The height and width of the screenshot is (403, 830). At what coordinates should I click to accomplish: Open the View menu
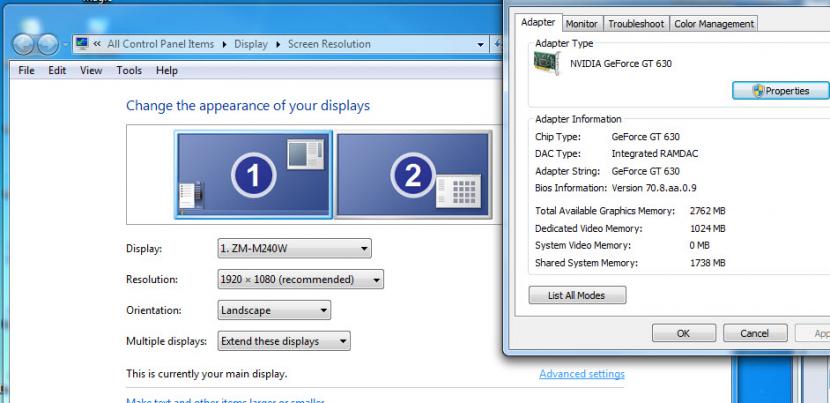click(x=91, y=71)
